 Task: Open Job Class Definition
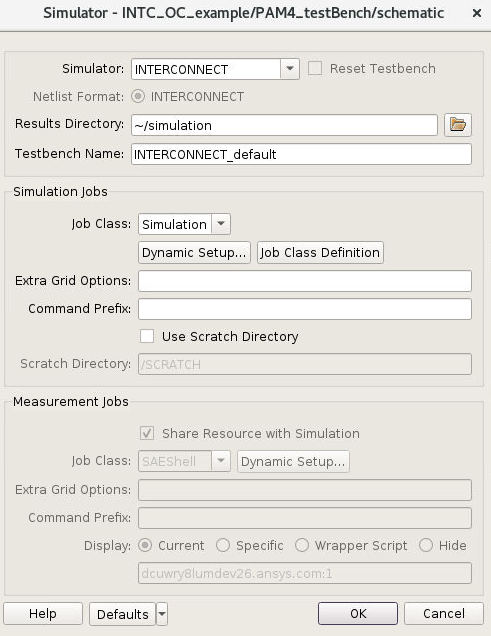320,253
